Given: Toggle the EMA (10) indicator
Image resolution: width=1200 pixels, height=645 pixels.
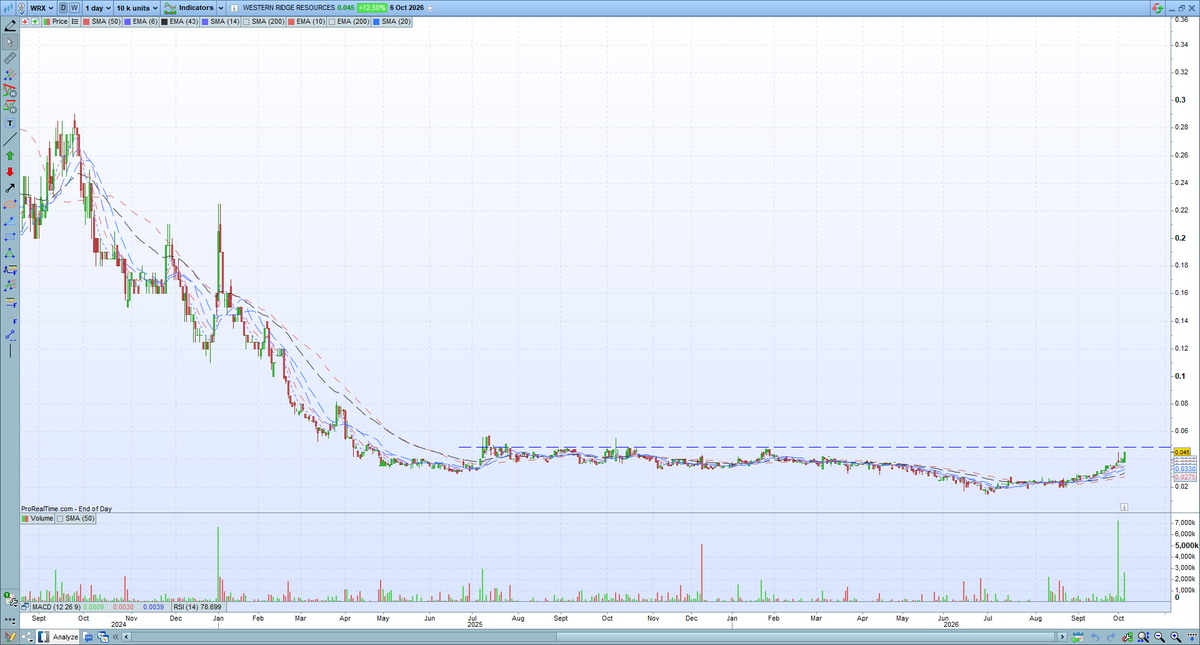Looking at the screenshot, I should [x=306, y=22].
